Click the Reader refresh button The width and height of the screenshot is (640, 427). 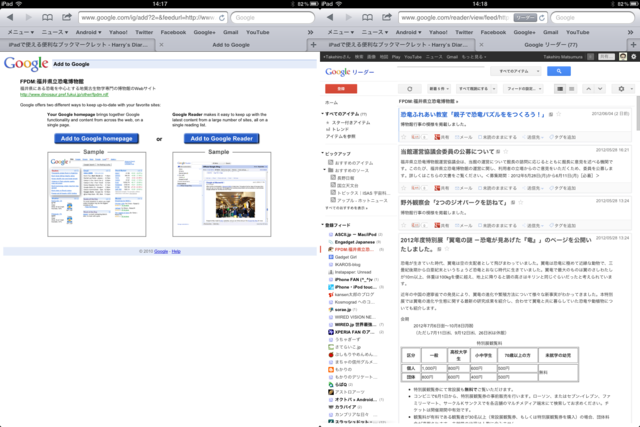coord(409,89)
